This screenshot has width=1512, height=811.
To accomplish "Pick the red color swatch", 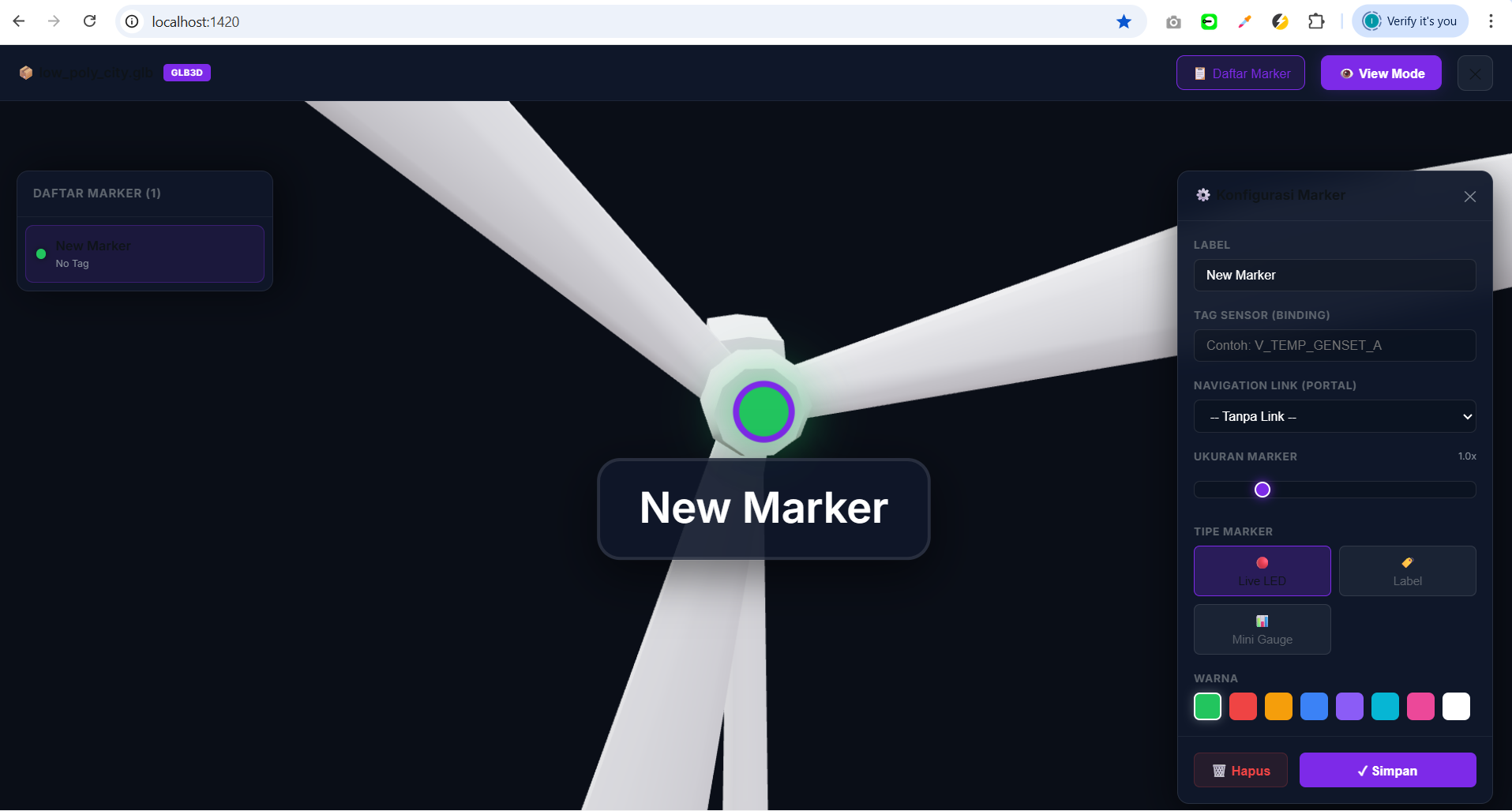I will [1243, 706].
